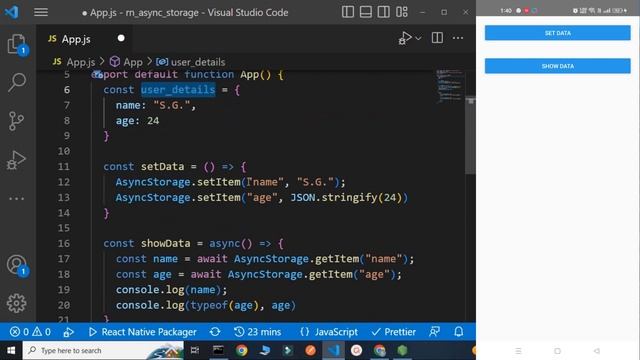Click the showData function name
Image resolution: width=640 pixels, height=360 pixels.
[165, 243]
